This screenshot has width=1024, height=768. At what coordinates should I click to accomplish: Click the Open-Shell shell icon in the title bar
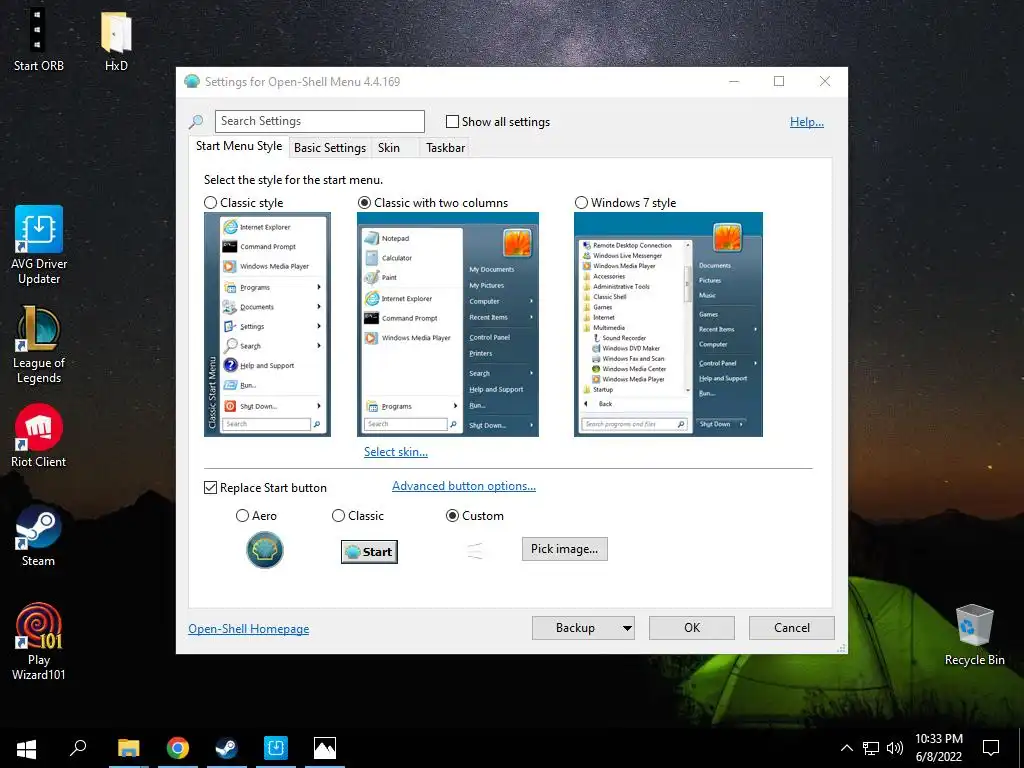[192, 82]
